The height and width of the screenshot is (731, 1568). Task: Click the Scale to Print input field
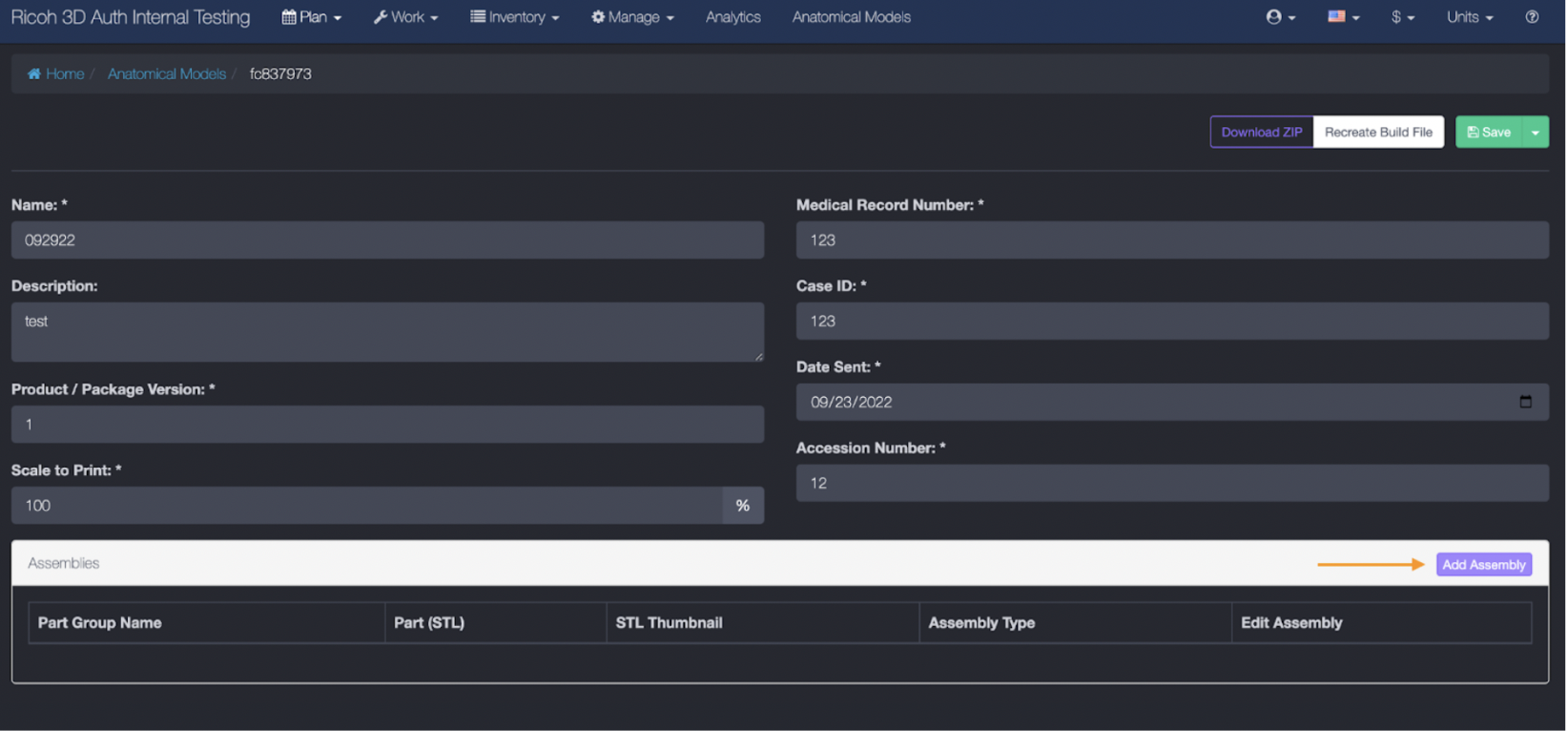click(367, 506)
